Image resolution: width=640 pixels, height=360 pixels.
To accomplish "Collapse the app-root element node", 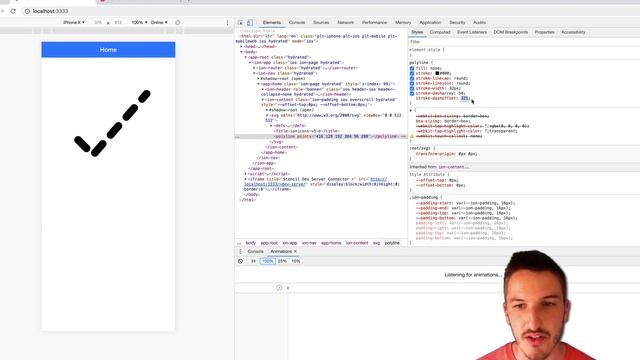I will [x=246, y=57].
